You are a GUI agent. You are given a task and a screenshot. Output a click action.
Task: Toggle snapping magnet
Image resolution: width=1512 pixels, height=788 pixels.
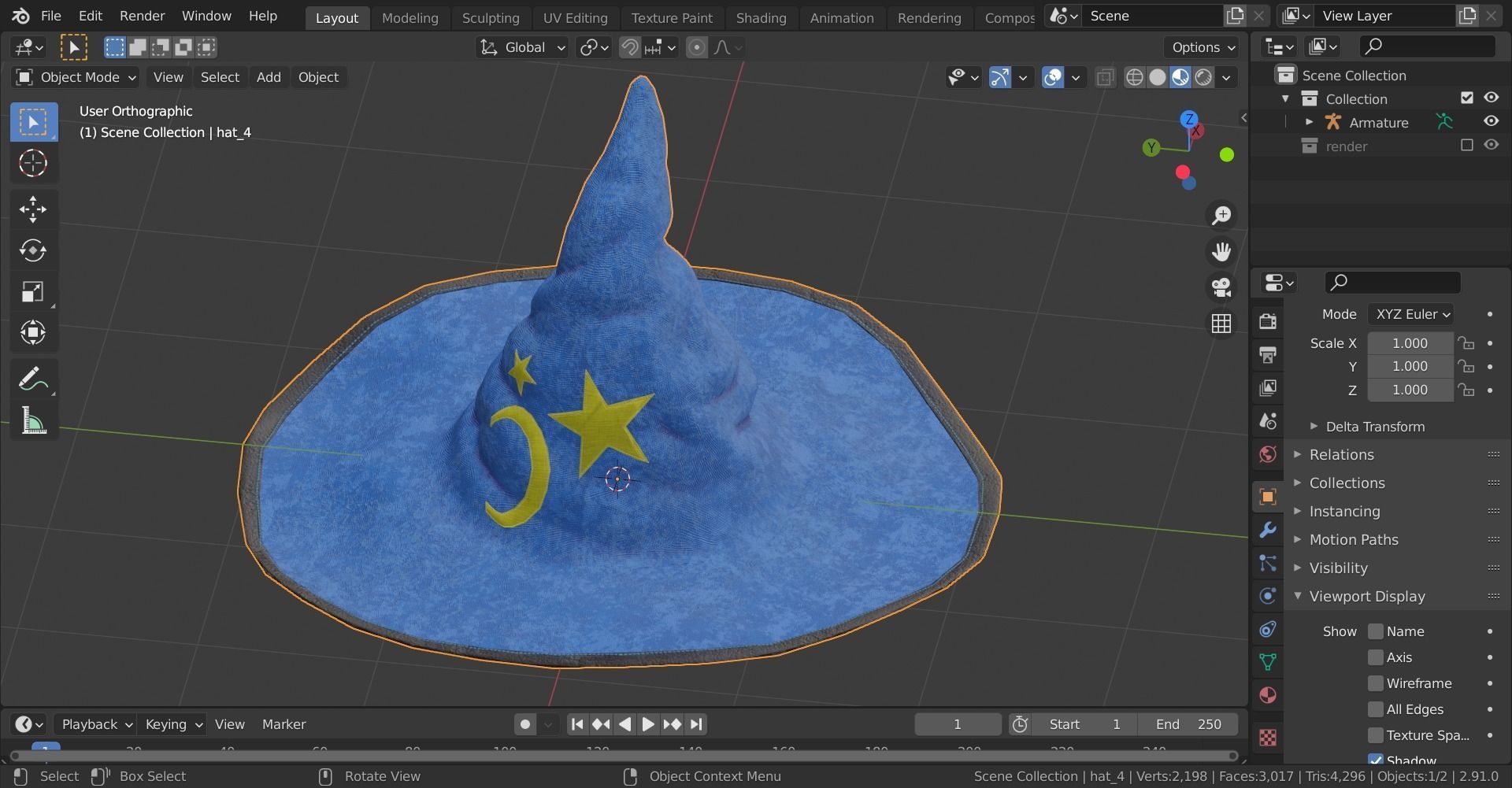click(x=629, y=47)
